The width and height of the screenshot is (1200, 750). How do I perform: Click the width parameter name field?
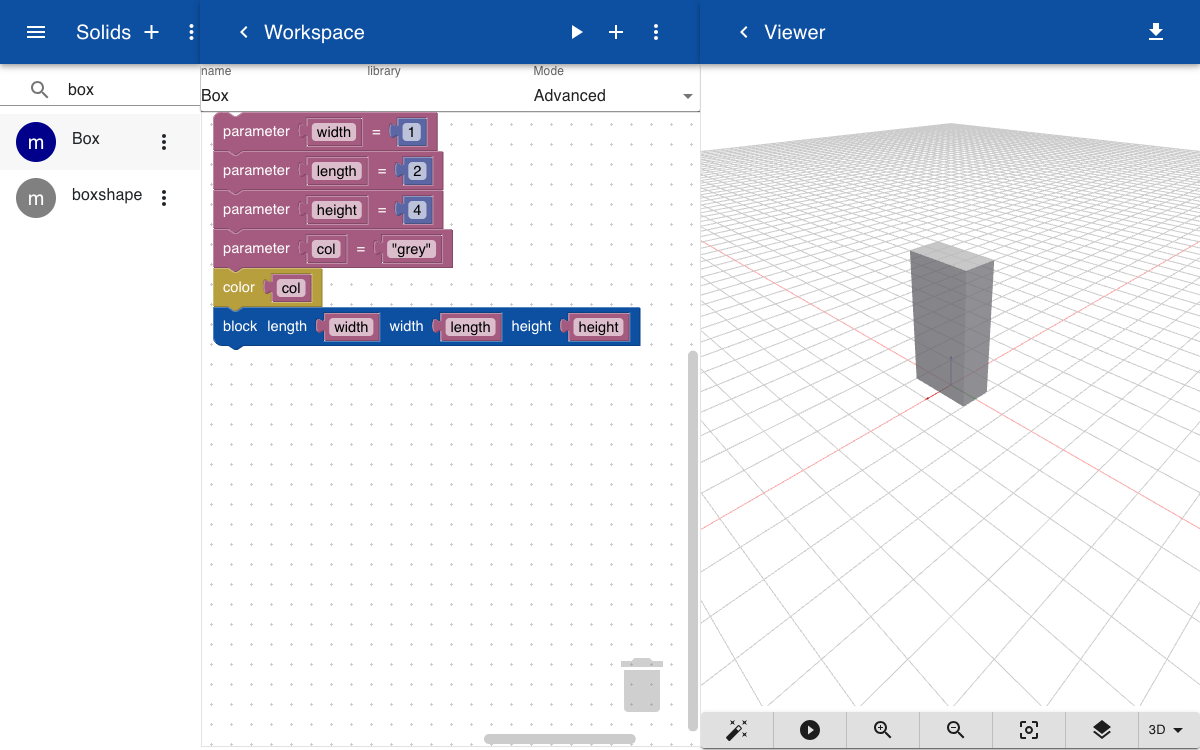click(x=334, y=132)
